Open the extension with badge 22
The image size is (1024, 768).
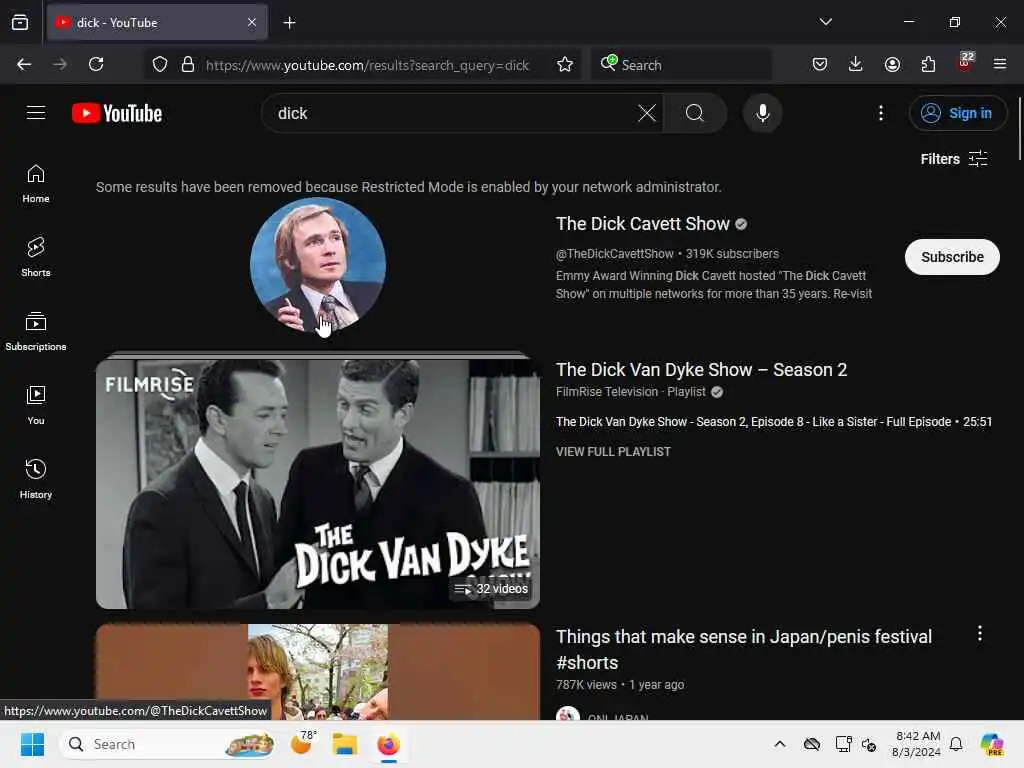pos(965,63)
